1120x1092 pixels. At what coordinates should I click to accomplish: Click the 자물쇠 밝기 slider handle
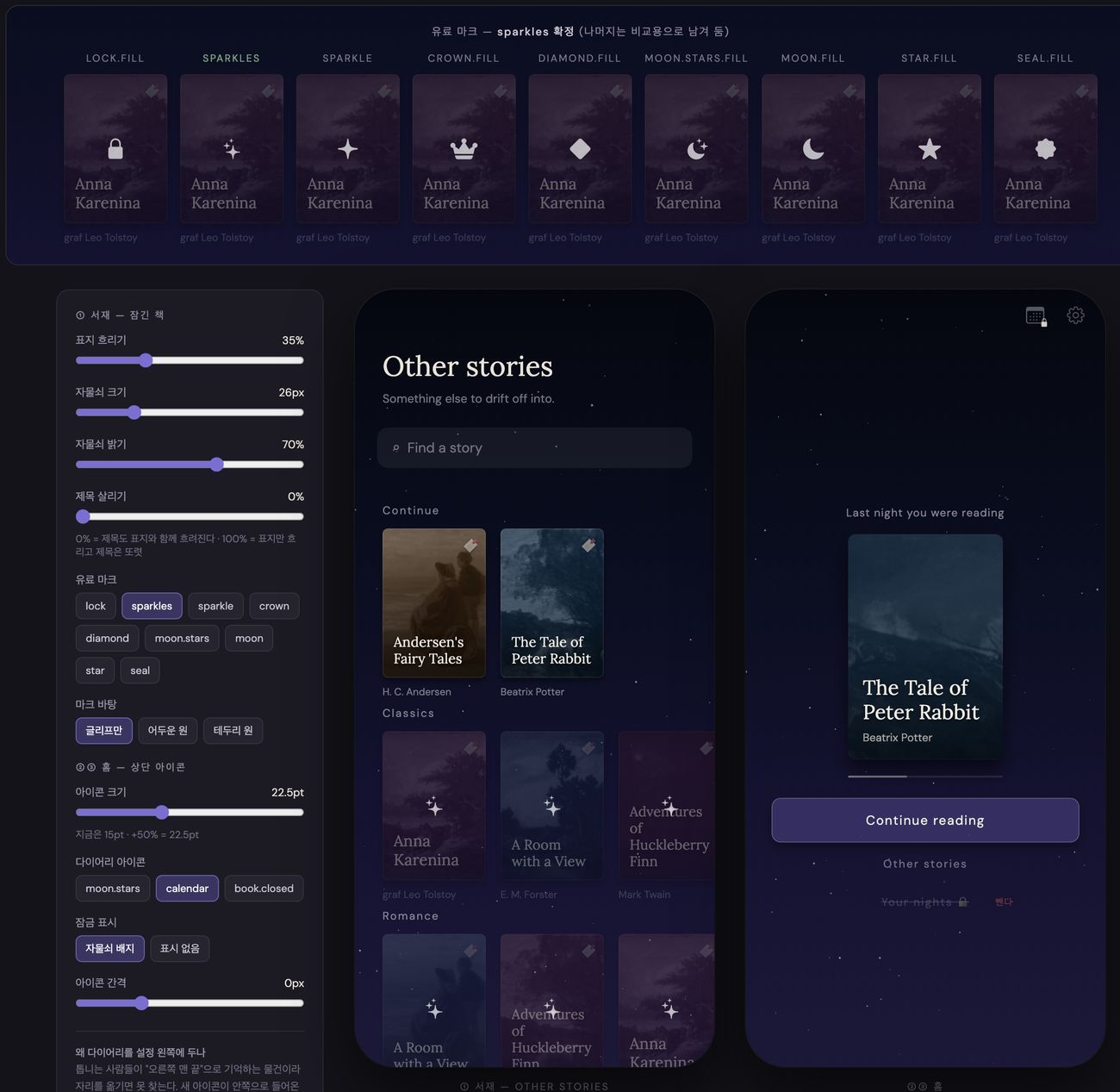(x=217, y=465)
